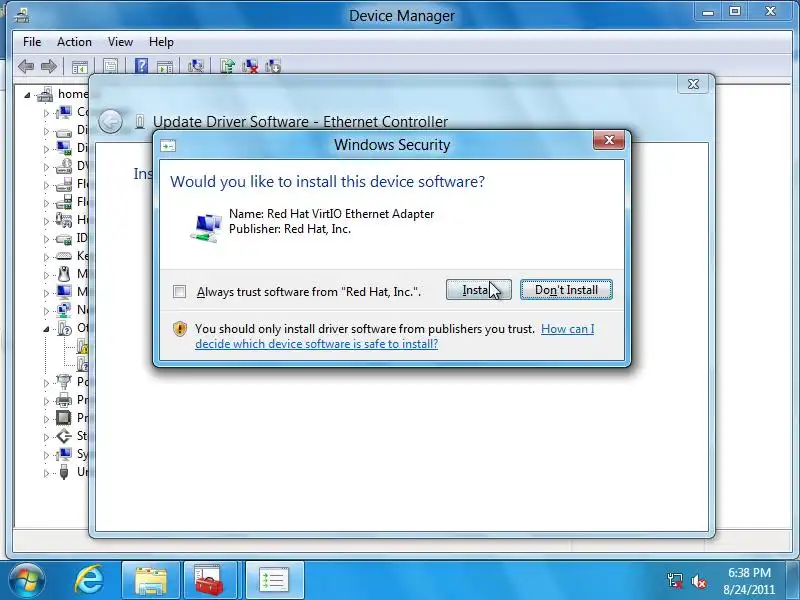
Task: Click the Disable device icon with down arrow
Action: click(272, 66)
